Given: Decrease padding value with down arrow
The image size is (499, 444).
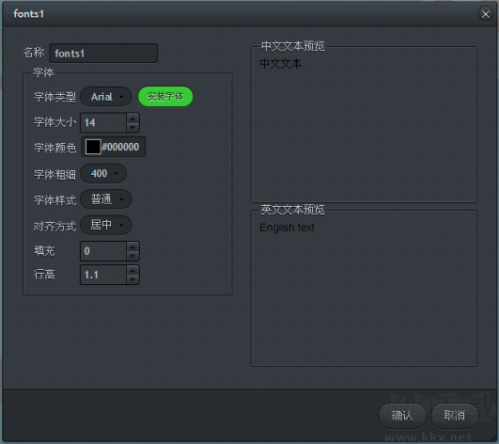Looking at the screenshot, I should [133, 256].
